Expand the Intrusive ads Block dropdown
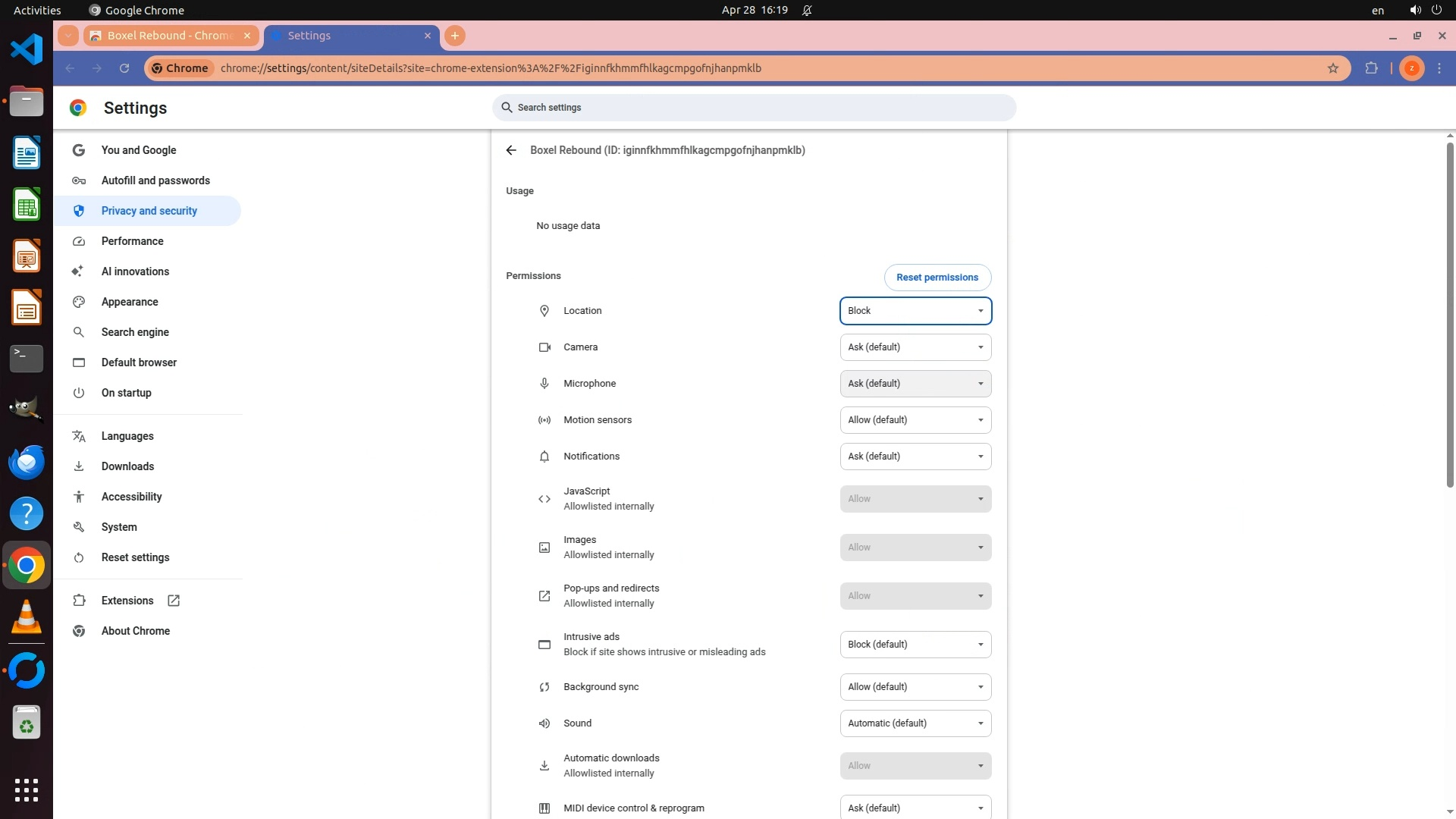This screenshot has width=1456, height=819. coord(915,645)
